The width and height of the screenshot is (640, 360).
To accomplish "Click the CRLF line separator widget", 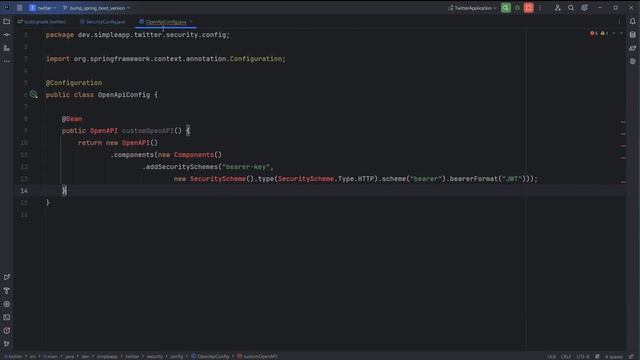I will 566,357.
